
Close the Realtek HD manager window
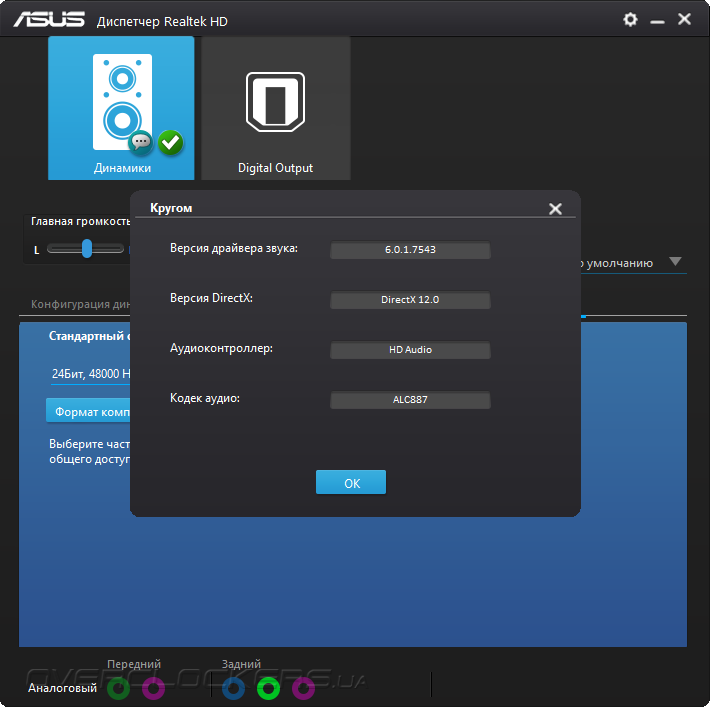pos(684,19)
